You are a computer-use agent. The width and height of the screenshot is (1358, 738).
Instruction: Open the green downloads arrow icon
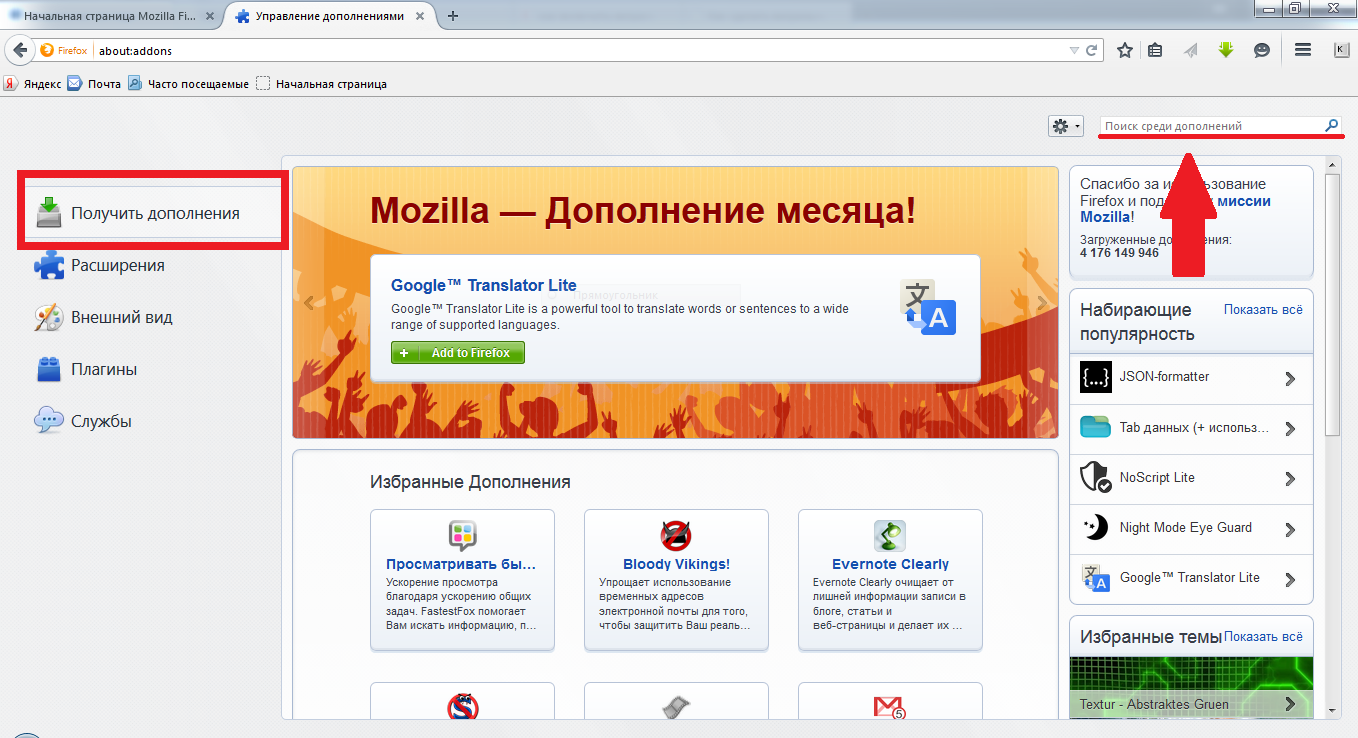click(x=1226, y=50)
